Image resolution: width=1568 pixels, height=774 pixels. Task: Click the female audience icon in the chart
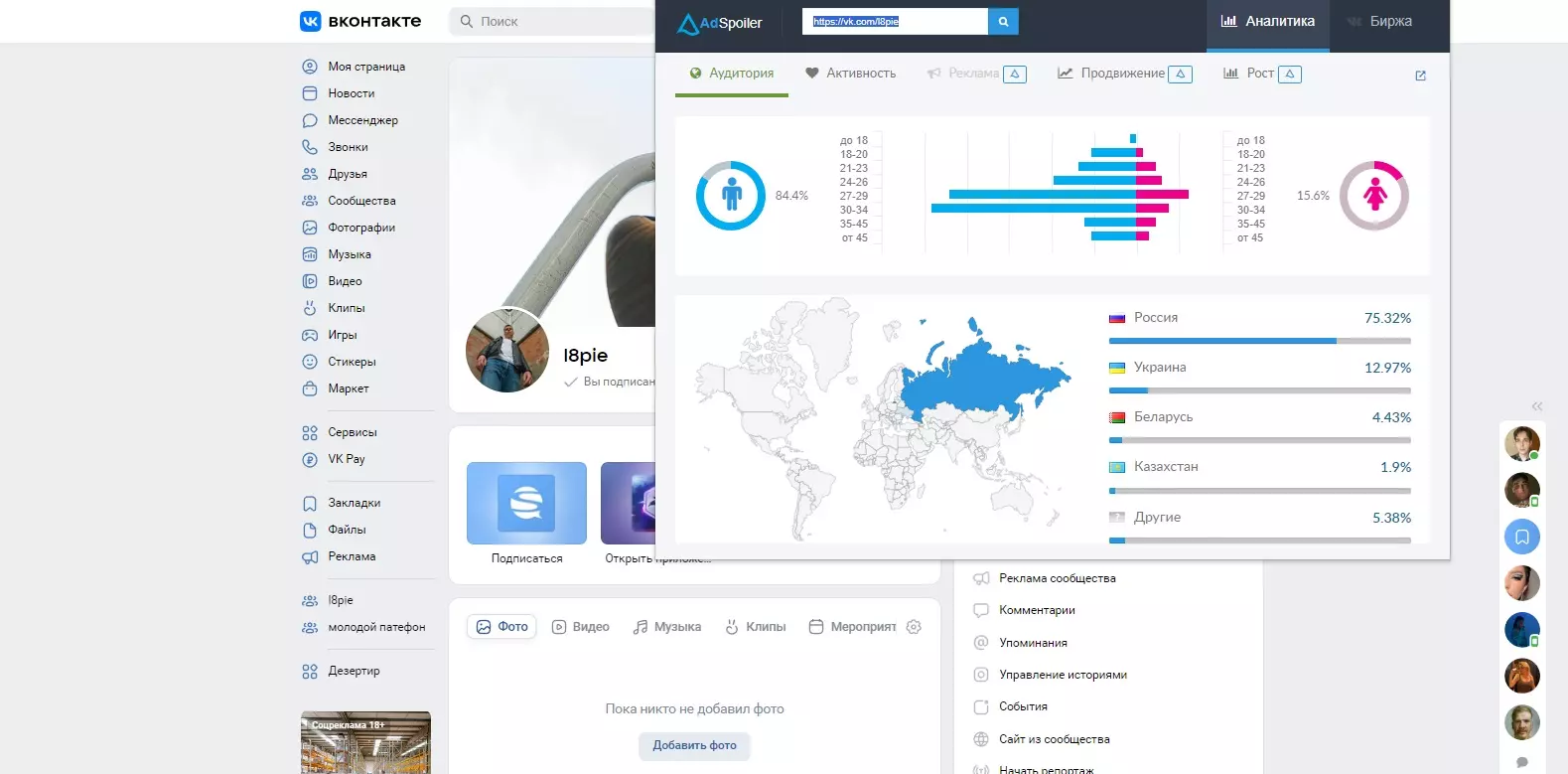coord(1374,195)
